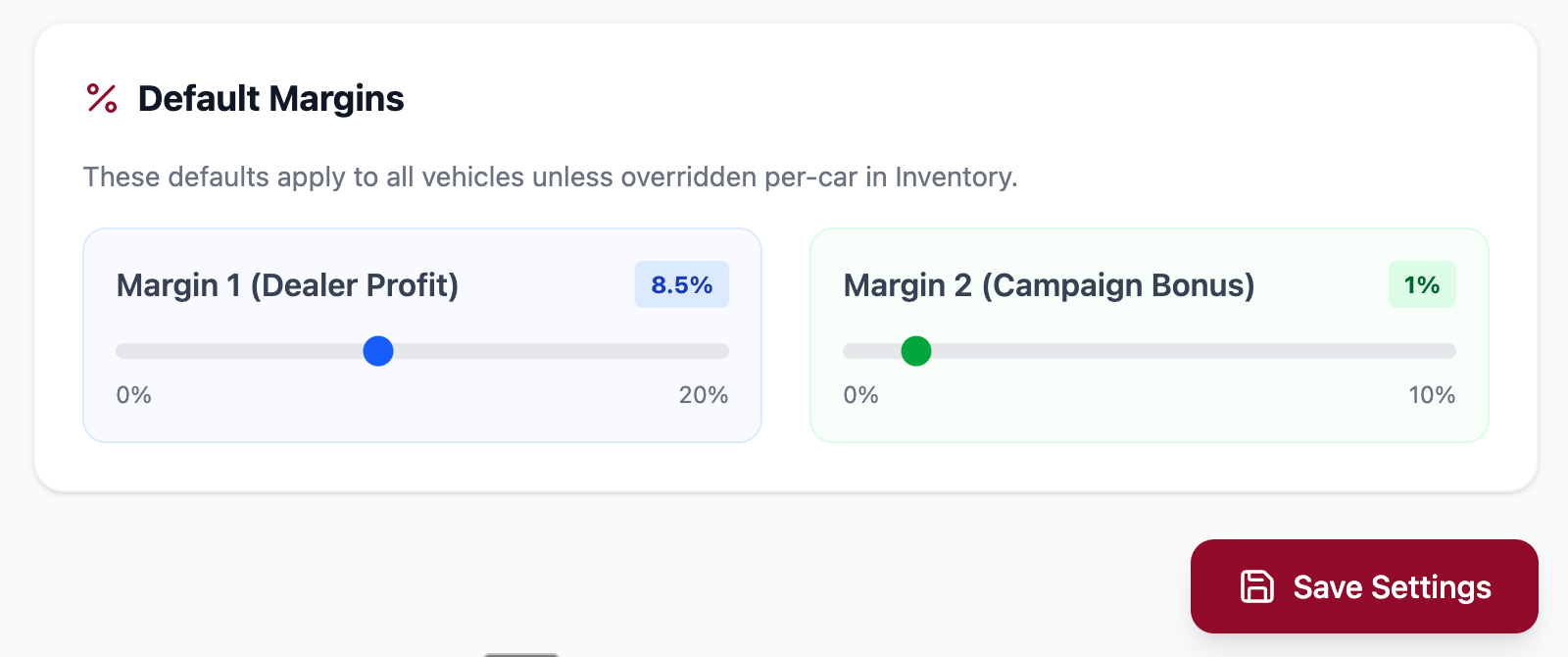Click the Margin 2 Campaign Bonus slider handle

point(916,351)
